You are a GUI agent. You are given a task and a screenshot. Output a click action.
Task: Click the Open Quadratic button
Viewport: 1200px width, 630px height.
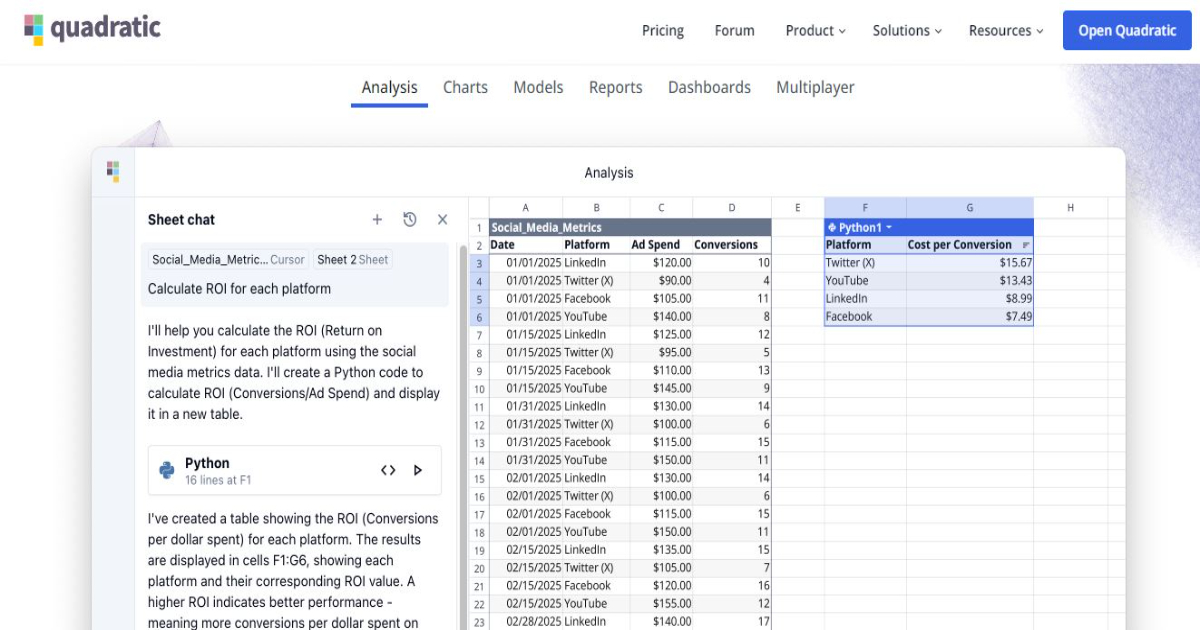1127,31
